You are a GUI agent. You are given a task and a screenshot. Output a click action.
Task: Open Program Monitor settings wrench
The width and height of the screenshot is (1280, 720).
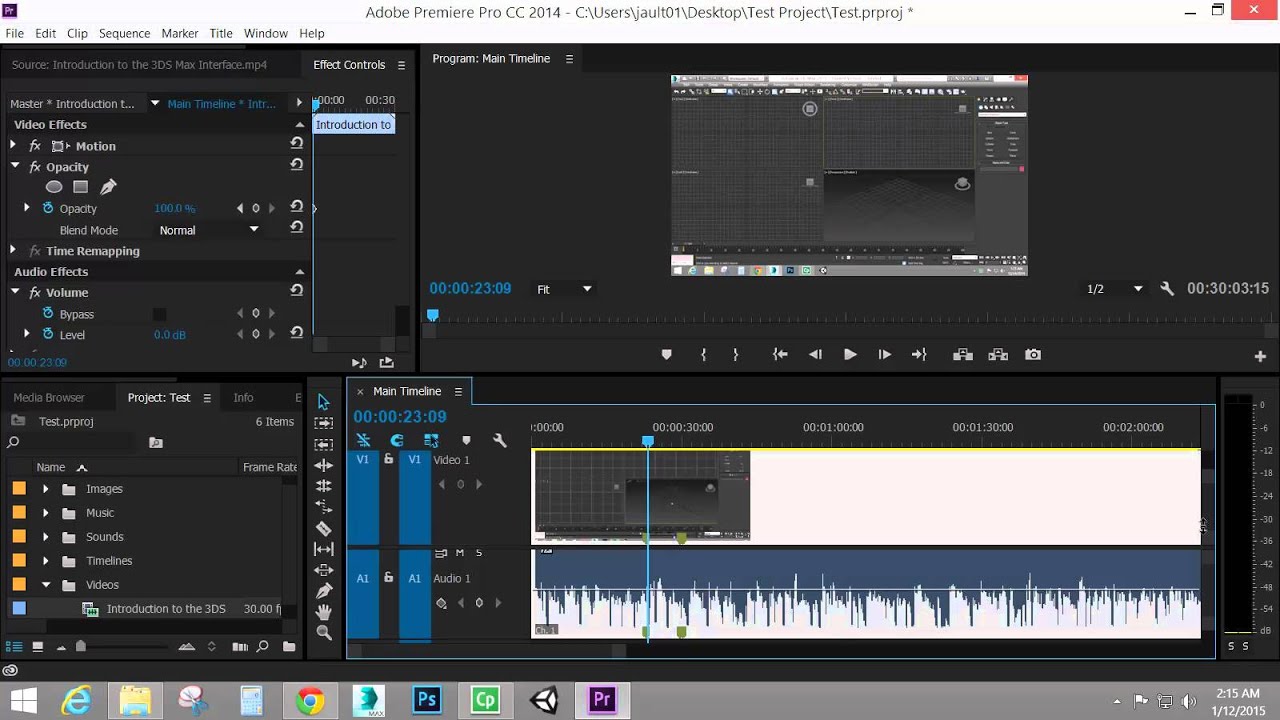pos(1166,289)
